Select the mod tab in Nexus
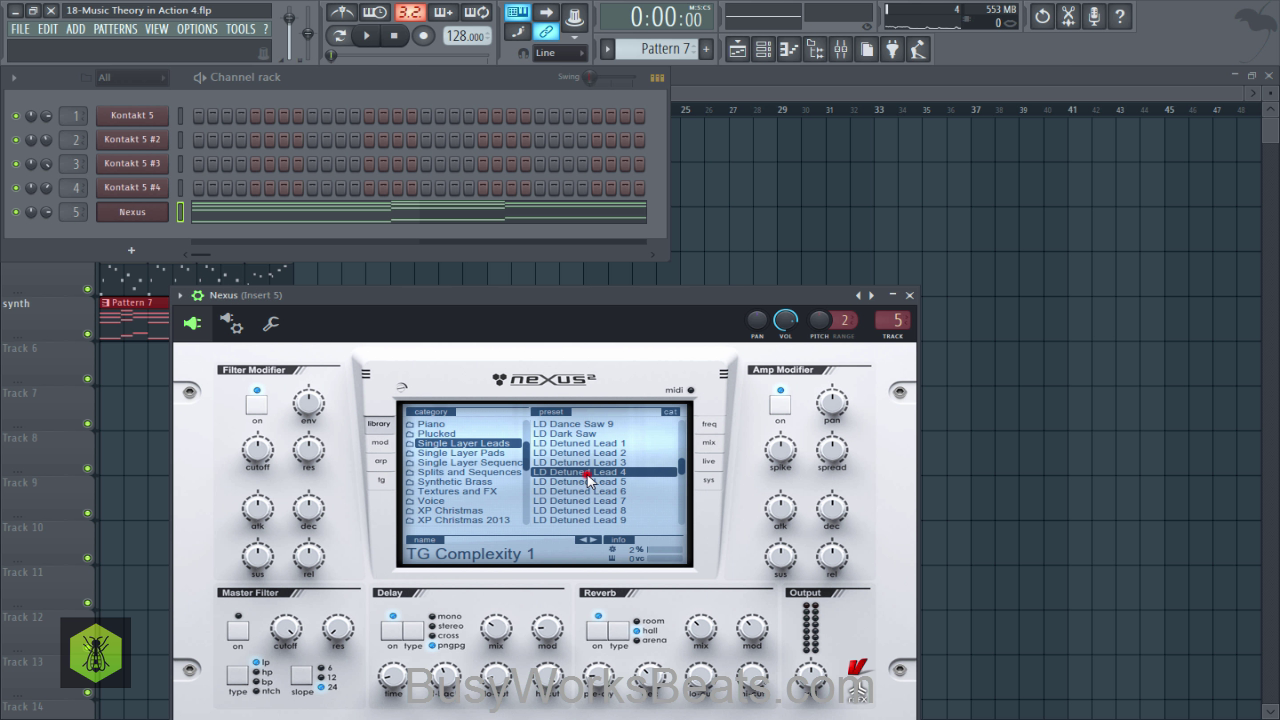Viewport: 1280px width, 720px height. [x=380, y=443]
